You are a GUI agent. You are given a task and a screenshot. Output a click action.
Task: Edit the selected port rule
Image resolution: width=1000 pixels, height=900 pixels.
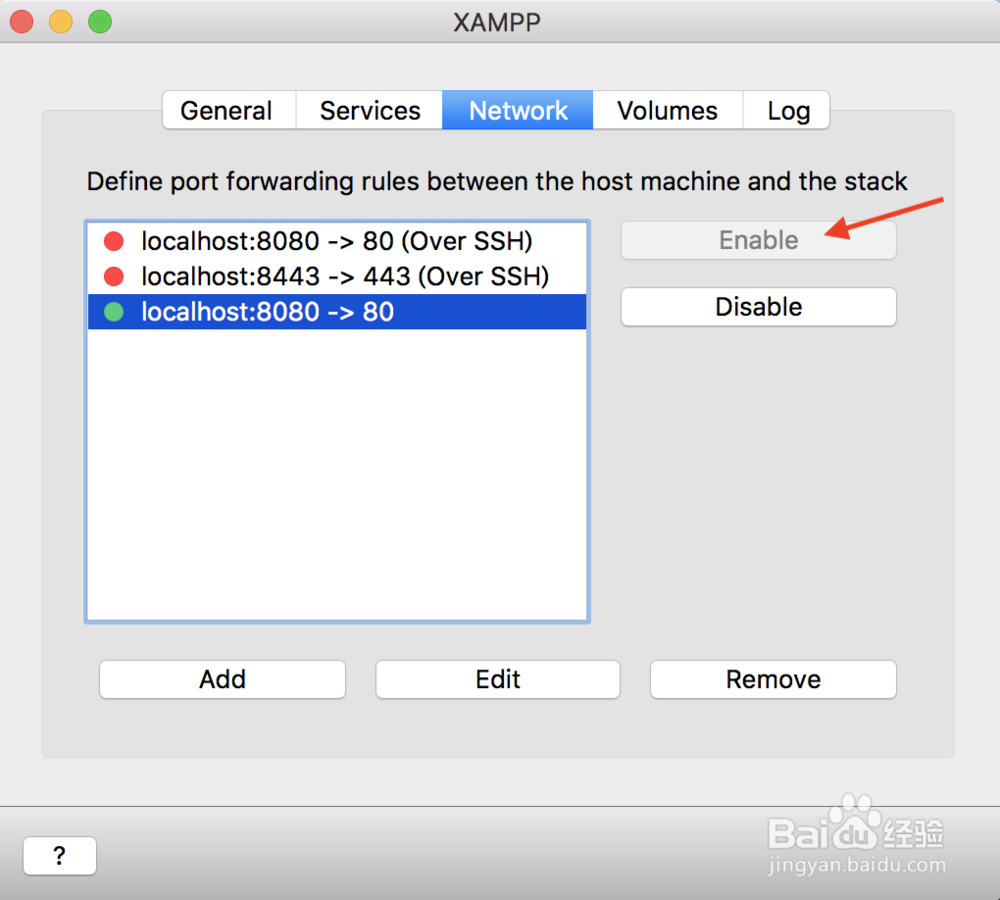click(x=497, y=679)
